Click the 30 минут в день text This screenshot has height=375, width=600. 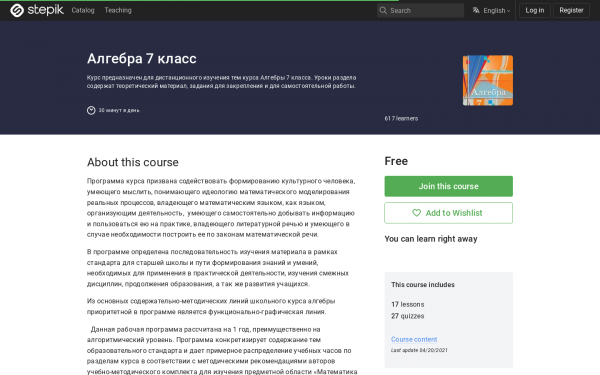pos(119,110)
